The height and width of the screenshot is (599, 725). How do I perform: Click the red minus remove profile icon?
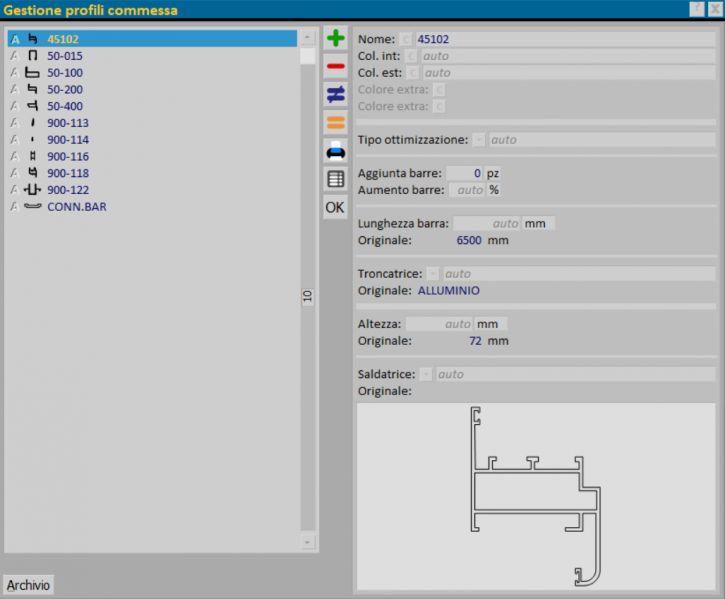point(335,66)
